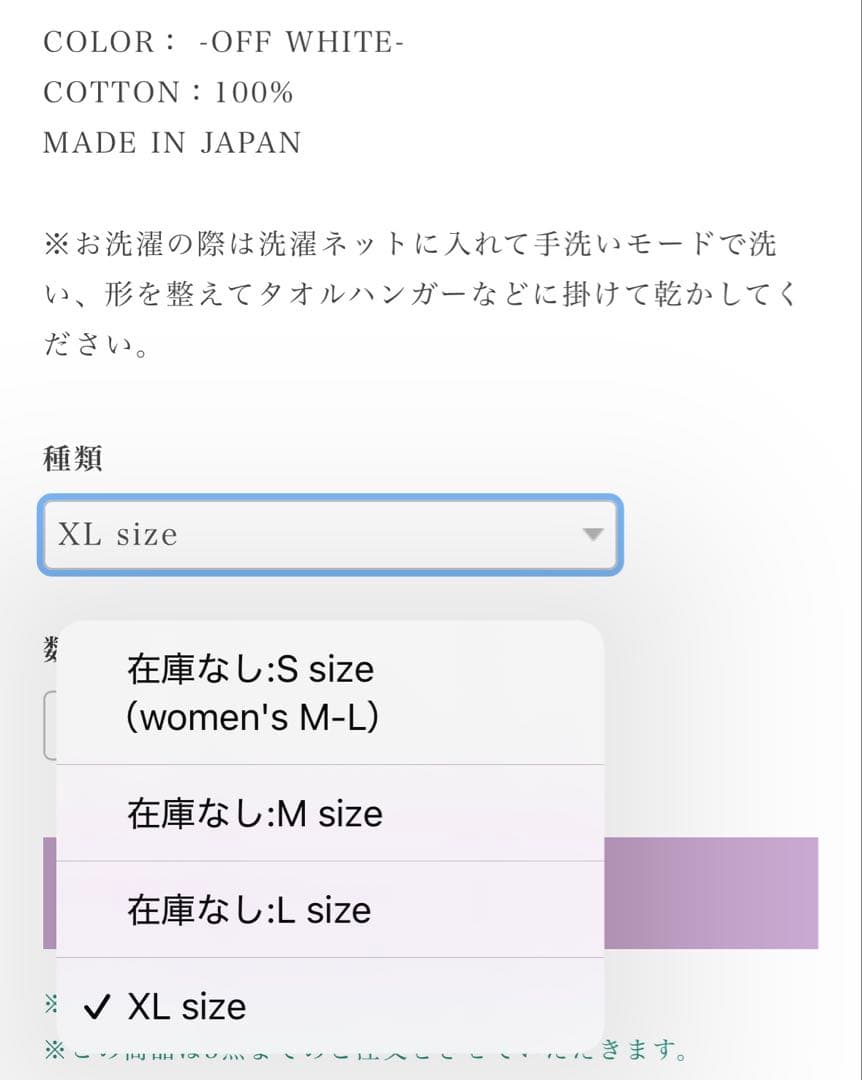
Task: Click the checkmark next to XL size
Action: tap(96, 1007)
